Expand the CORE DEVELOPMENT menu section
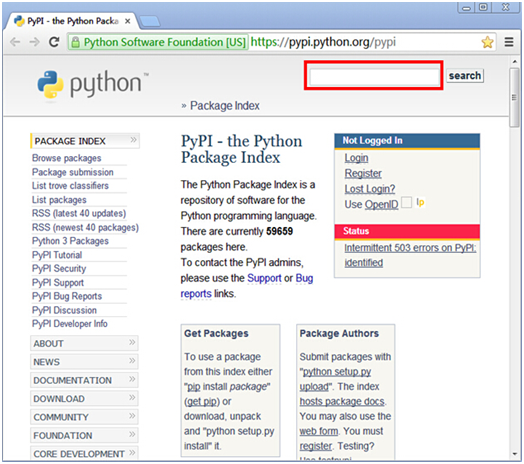This screenshot has height=464, width=524. click(x=84, y=453)
